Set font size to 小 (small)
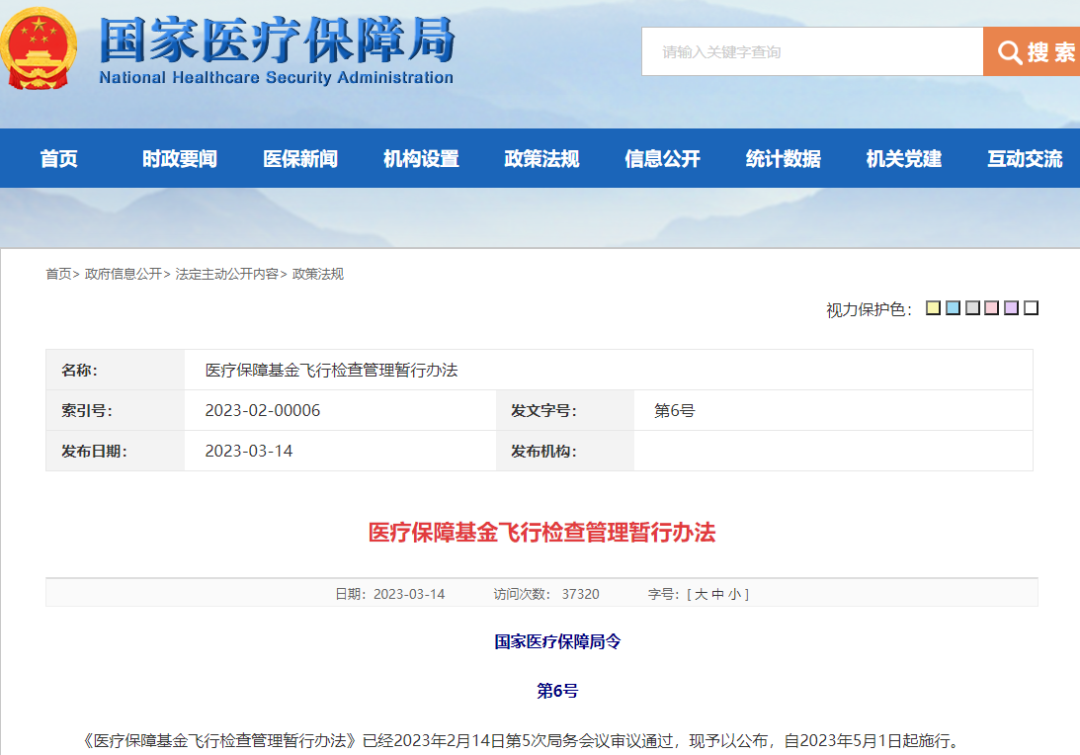This screenshot has height=755, width=1080. (734, 594)
